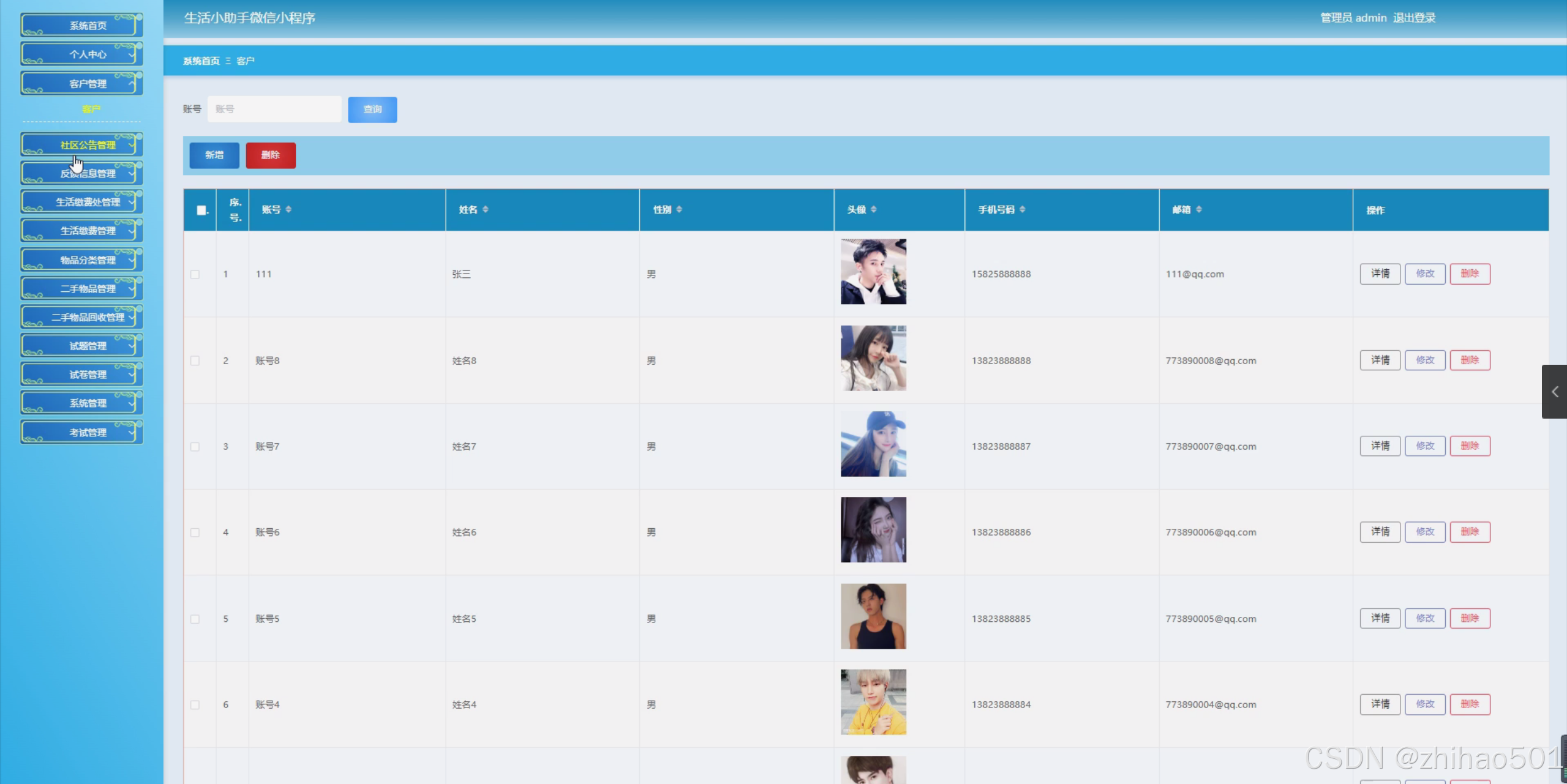Click sort arrows beside 姓名 header
The height and width of the screenshot is (784, 1567).
point(486,209)
